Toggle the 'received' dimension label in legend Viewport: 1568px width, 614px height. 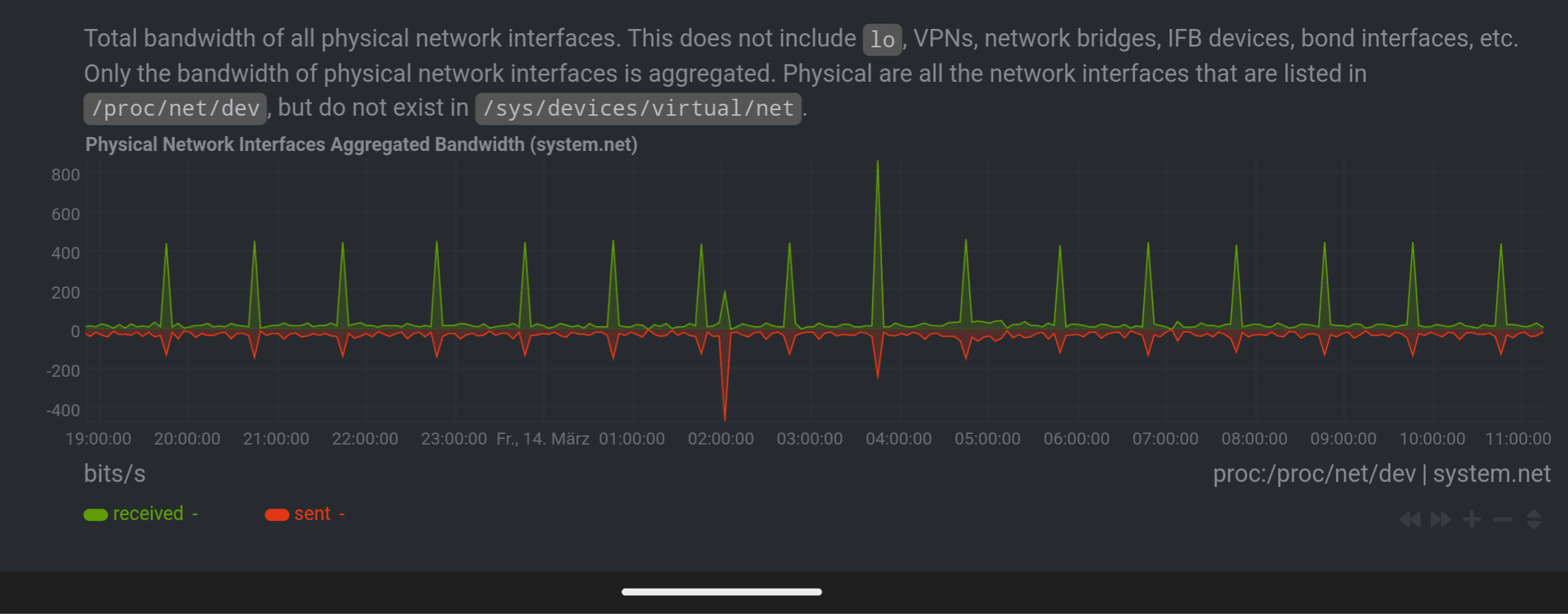[147, 514]
